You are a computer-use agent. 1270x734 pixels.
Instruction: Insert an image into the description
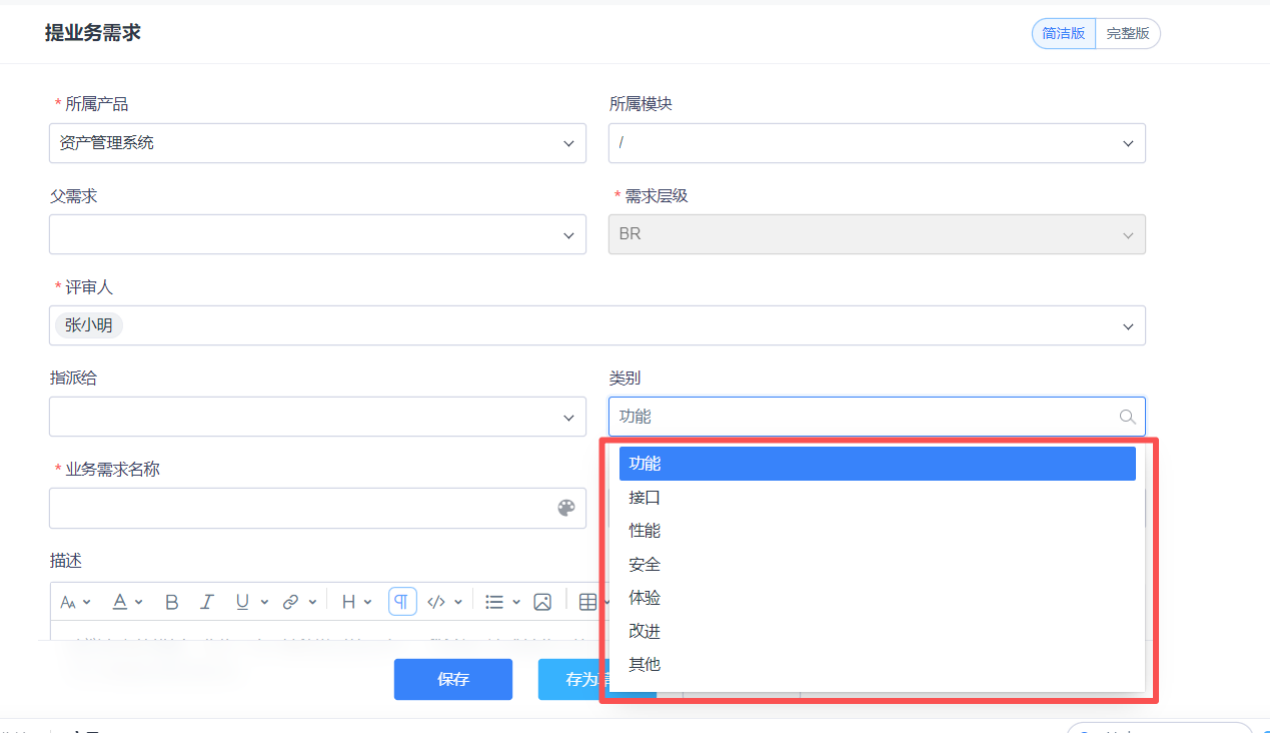click(543, 601)
